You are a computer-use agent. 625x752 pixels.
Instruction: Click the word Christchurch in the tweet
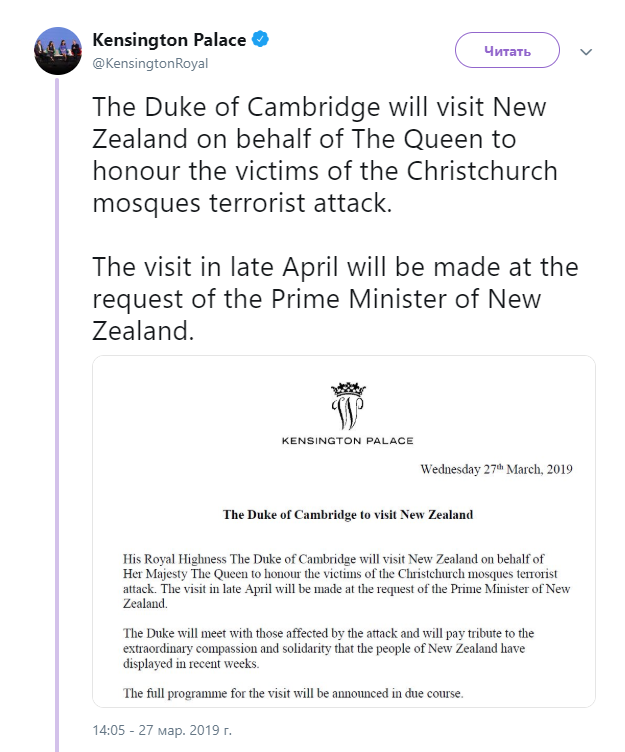click(469, 170)
